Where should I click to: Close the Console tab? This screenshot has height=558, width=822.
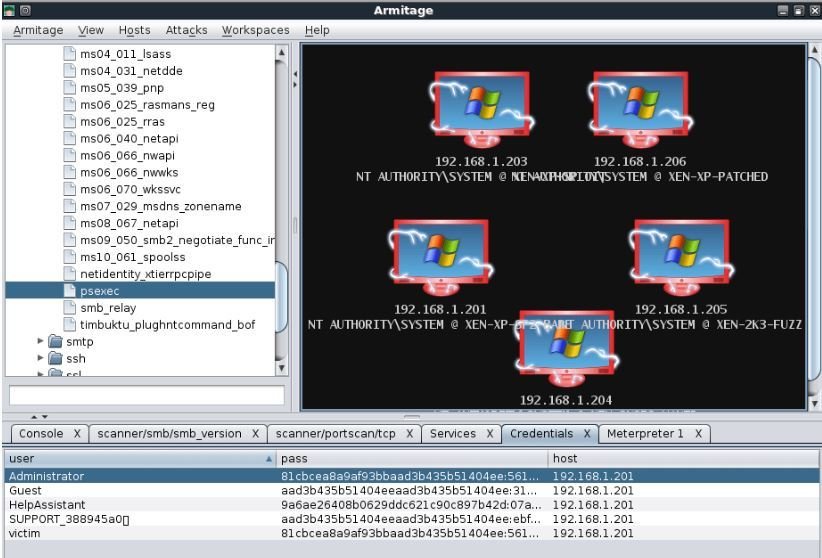point(77,434)
